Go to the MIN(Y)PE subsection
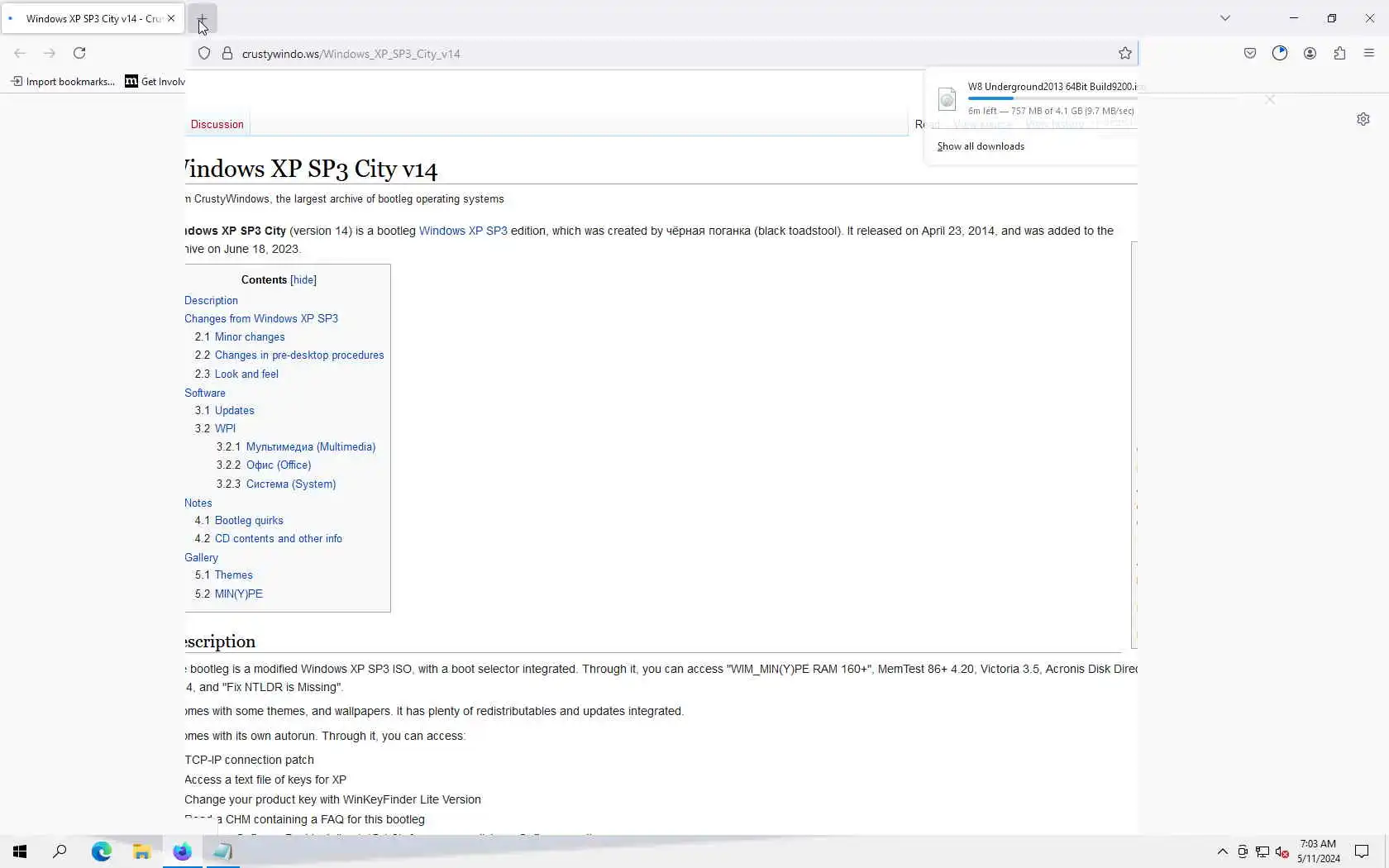 coord(239,594)
